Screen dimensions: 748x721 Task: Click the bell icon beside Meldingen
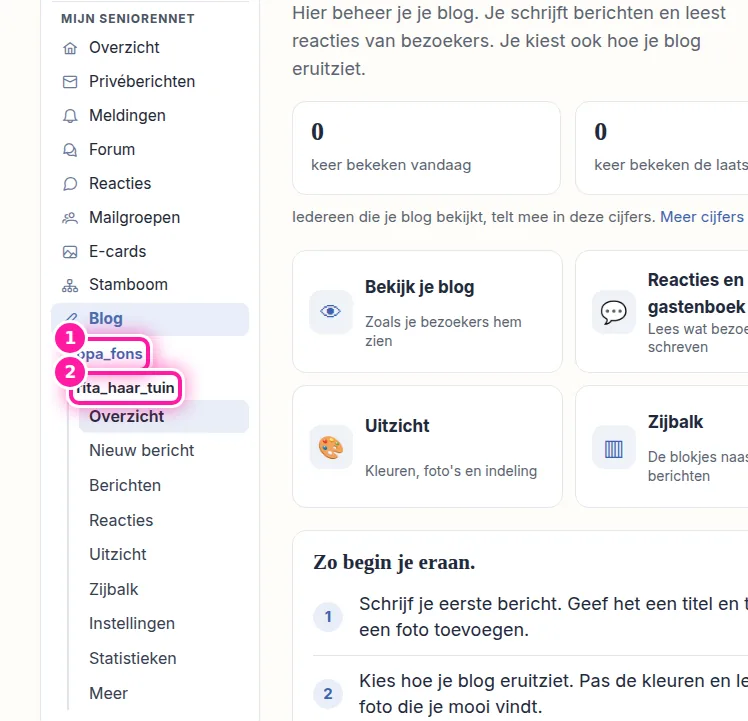point(70,115)
